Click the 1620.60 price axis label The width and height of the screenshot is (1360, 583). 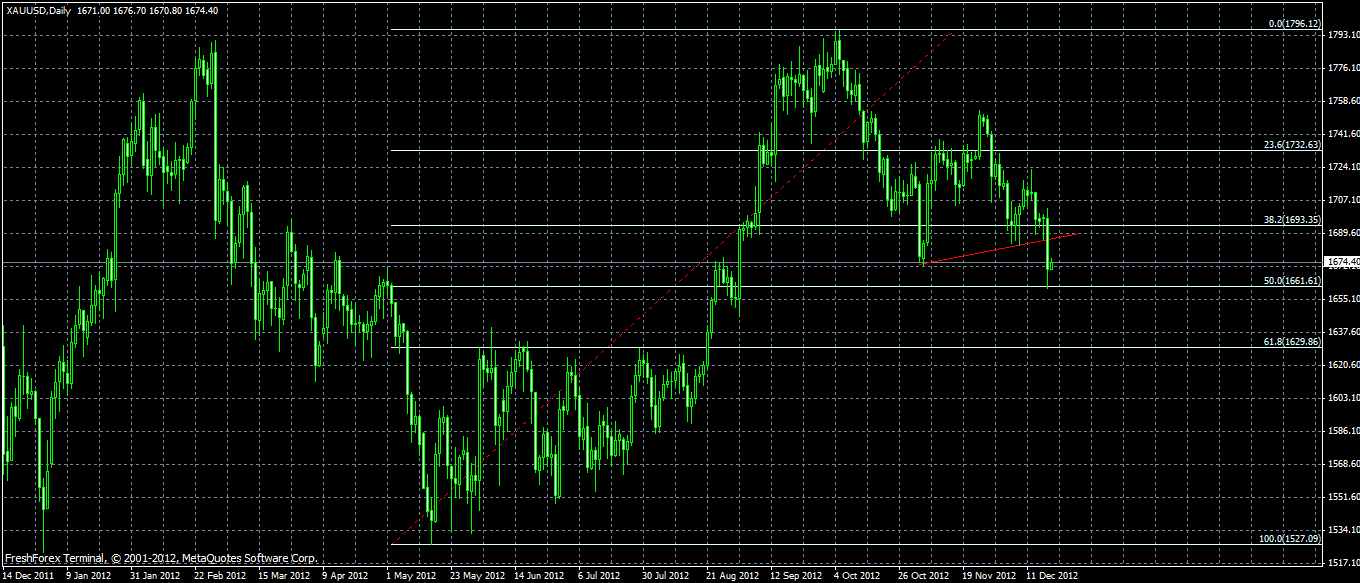coord(1343,365)
